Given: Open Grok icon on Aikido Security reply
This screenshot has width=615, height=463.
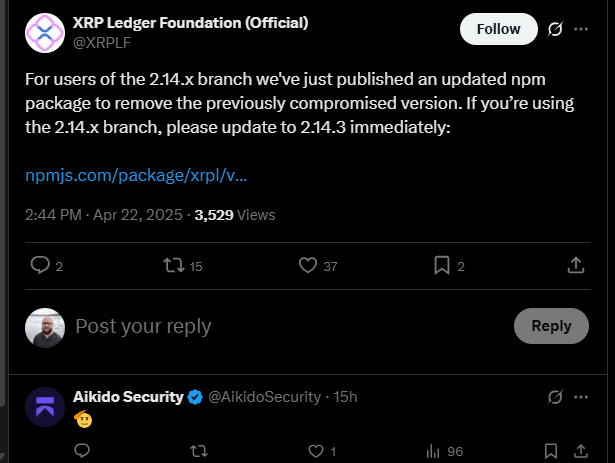Looking at the screenshot, I should pyautogui.click(x=555, y=397).
